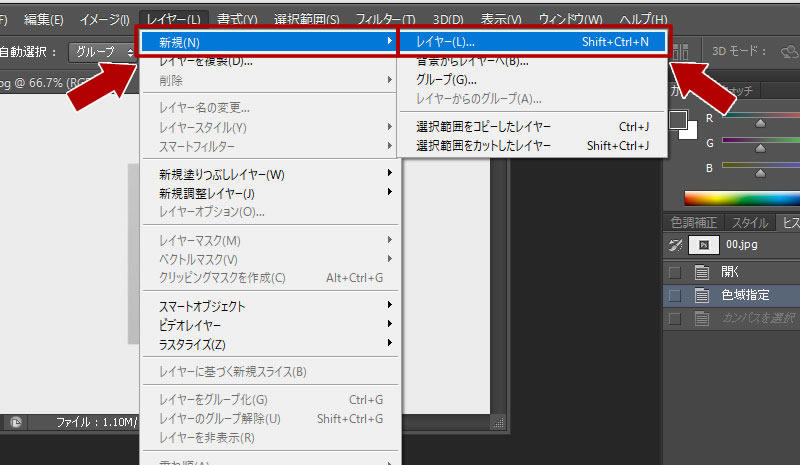Select the 00.jpg snapshot thumbnail

(704, 245)
